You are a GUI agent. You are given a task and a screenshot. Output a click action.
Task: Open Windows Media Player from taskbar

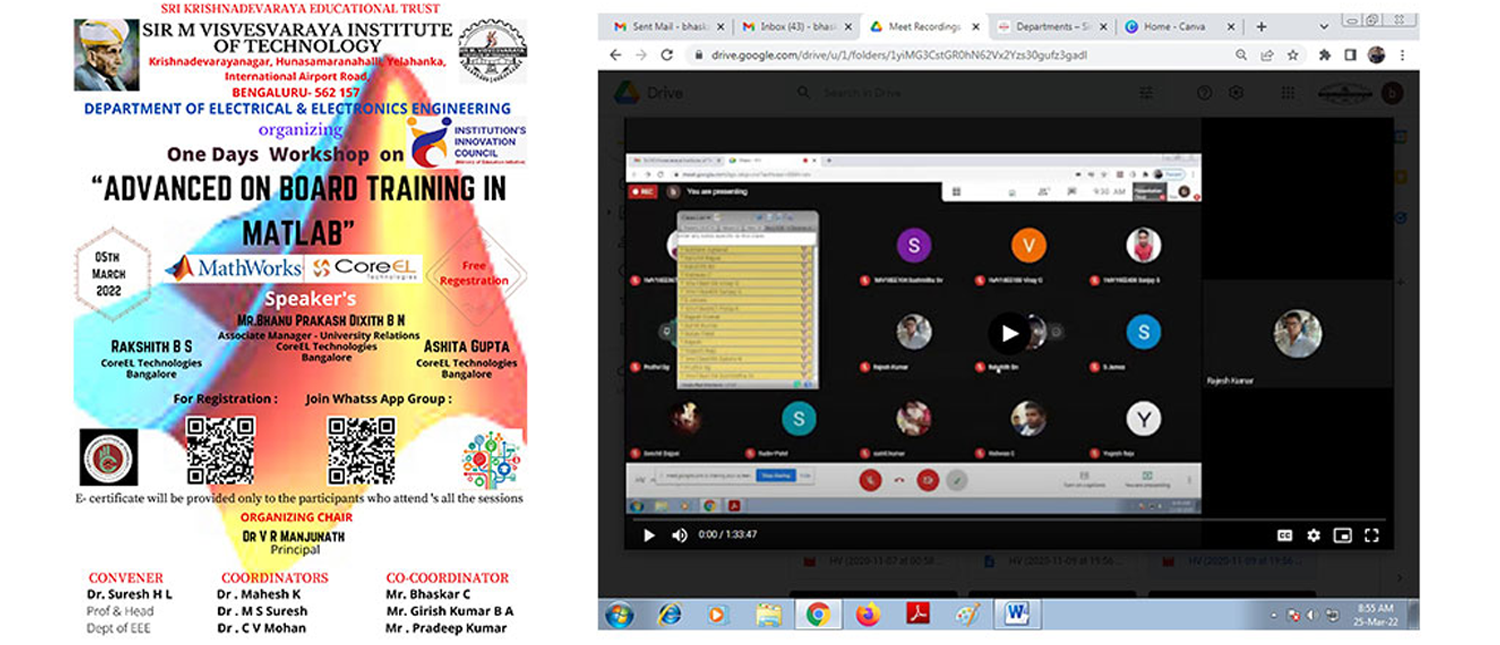[x=717, y=614]
